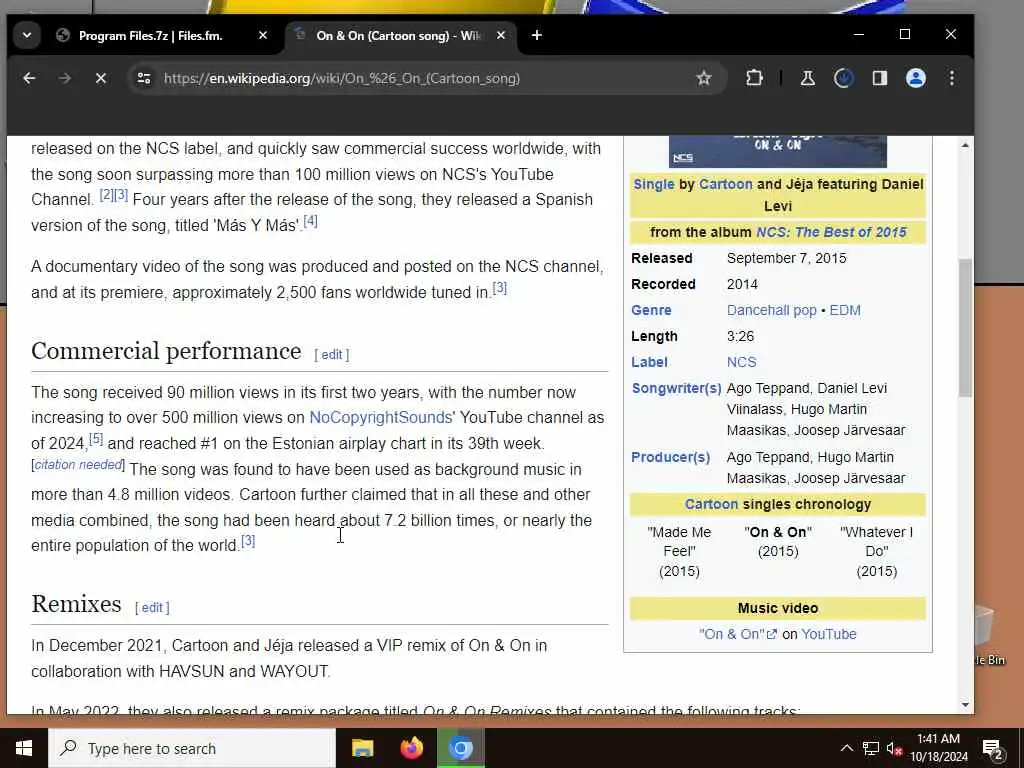Open the notification center icon
This screenshot has height=768, width=1024.
[x=993, y=748]
